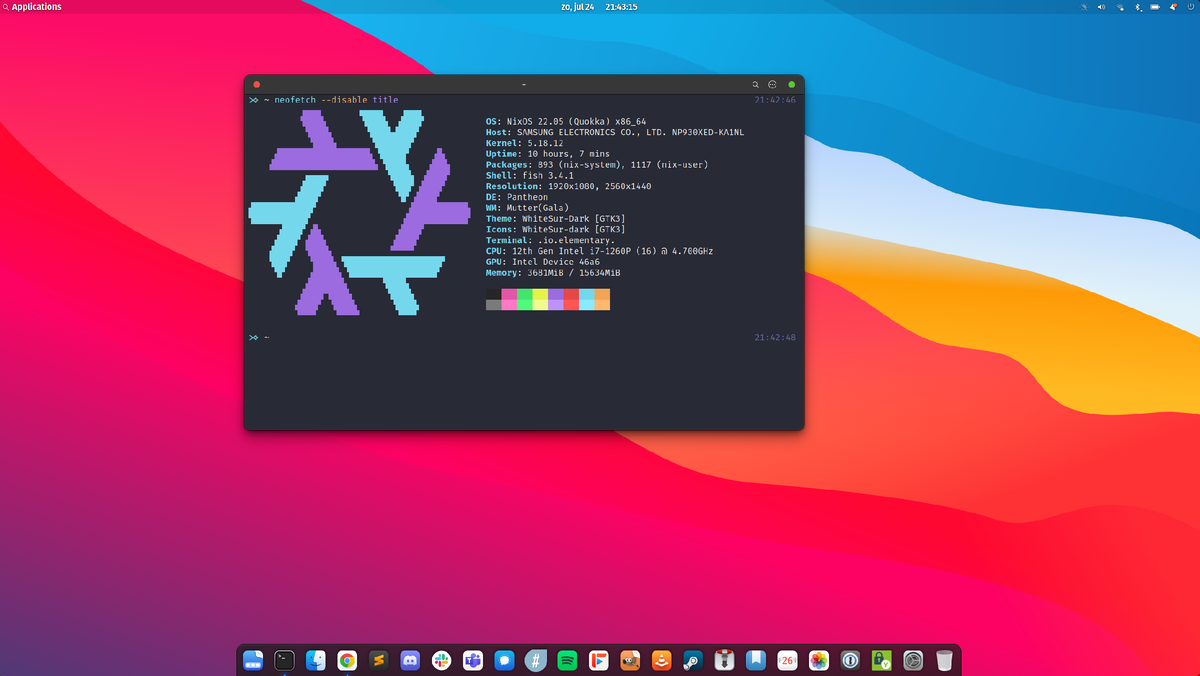Focus the empty fish prompt line
1200x676 pixels.
(x=524, y=338)
